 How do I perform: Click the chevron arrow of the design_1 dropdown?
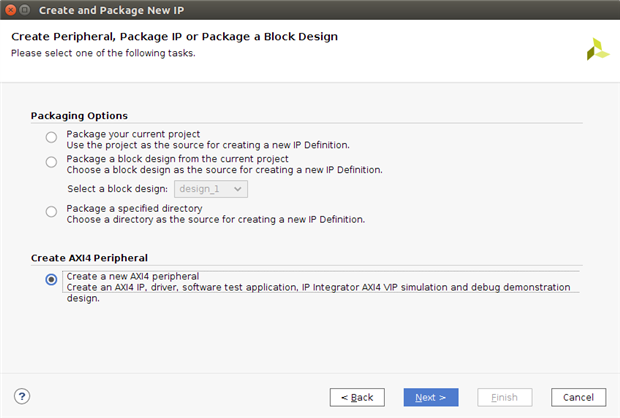pos(237,188)
